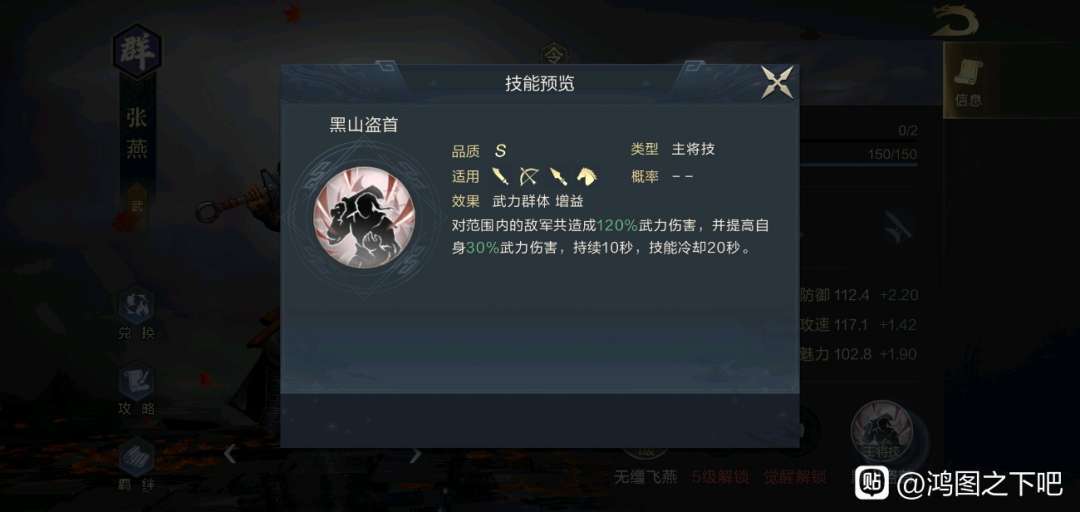
Task: Select the bow troop type icon
Action: coord(528,176)
